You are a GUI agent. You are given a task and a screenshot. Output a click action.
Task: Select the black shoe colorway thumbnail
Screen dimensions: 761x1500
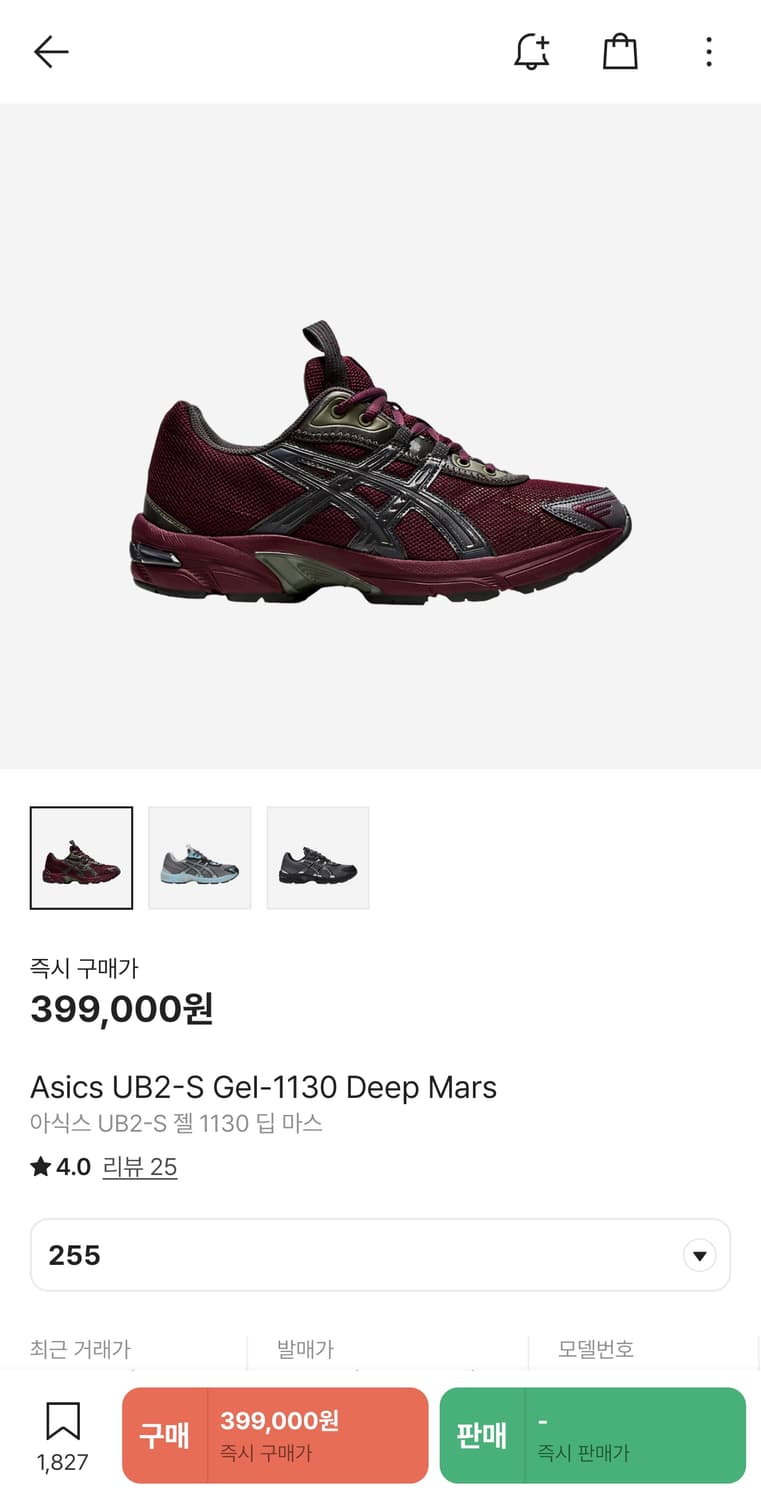point(318,858)
